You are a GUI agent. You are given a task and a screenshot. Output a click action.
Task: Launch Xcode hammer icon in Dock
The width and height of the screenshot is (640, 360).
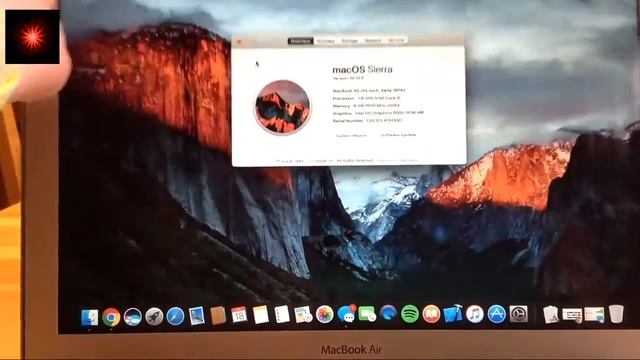(453, 314)
